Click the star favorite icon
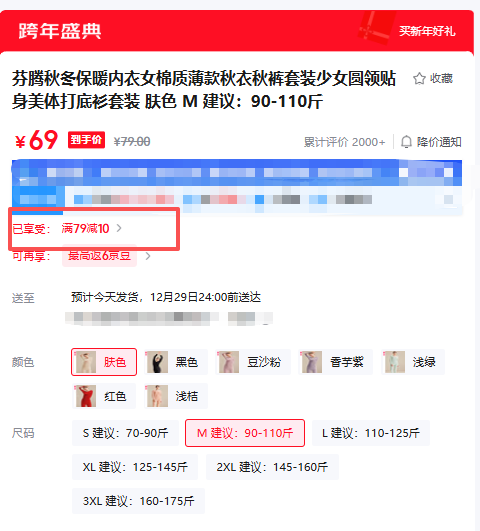480x531 pixels. [419, 79]
